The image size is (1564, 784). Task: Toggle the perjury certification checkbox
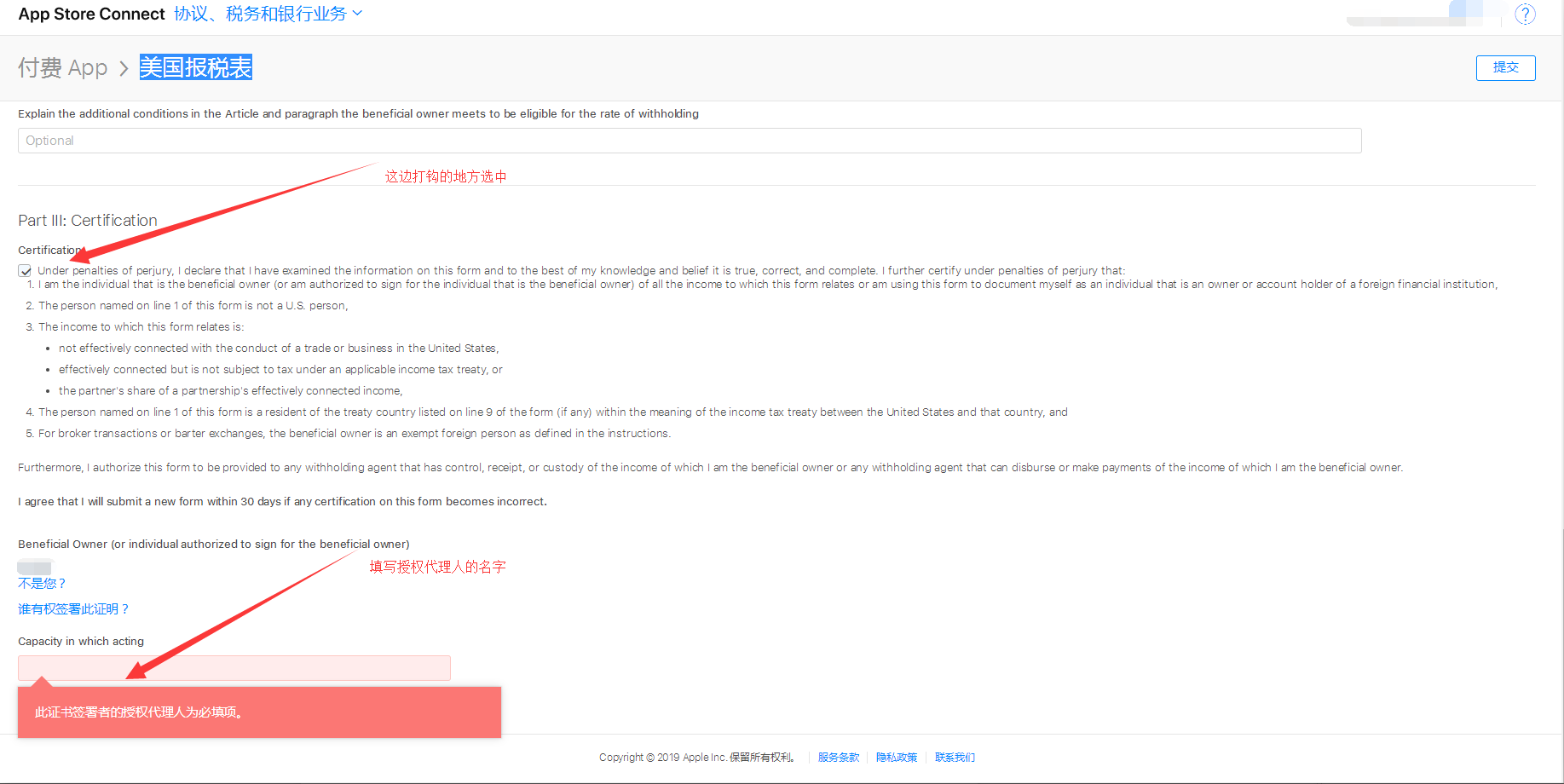[x=26, y=271]
